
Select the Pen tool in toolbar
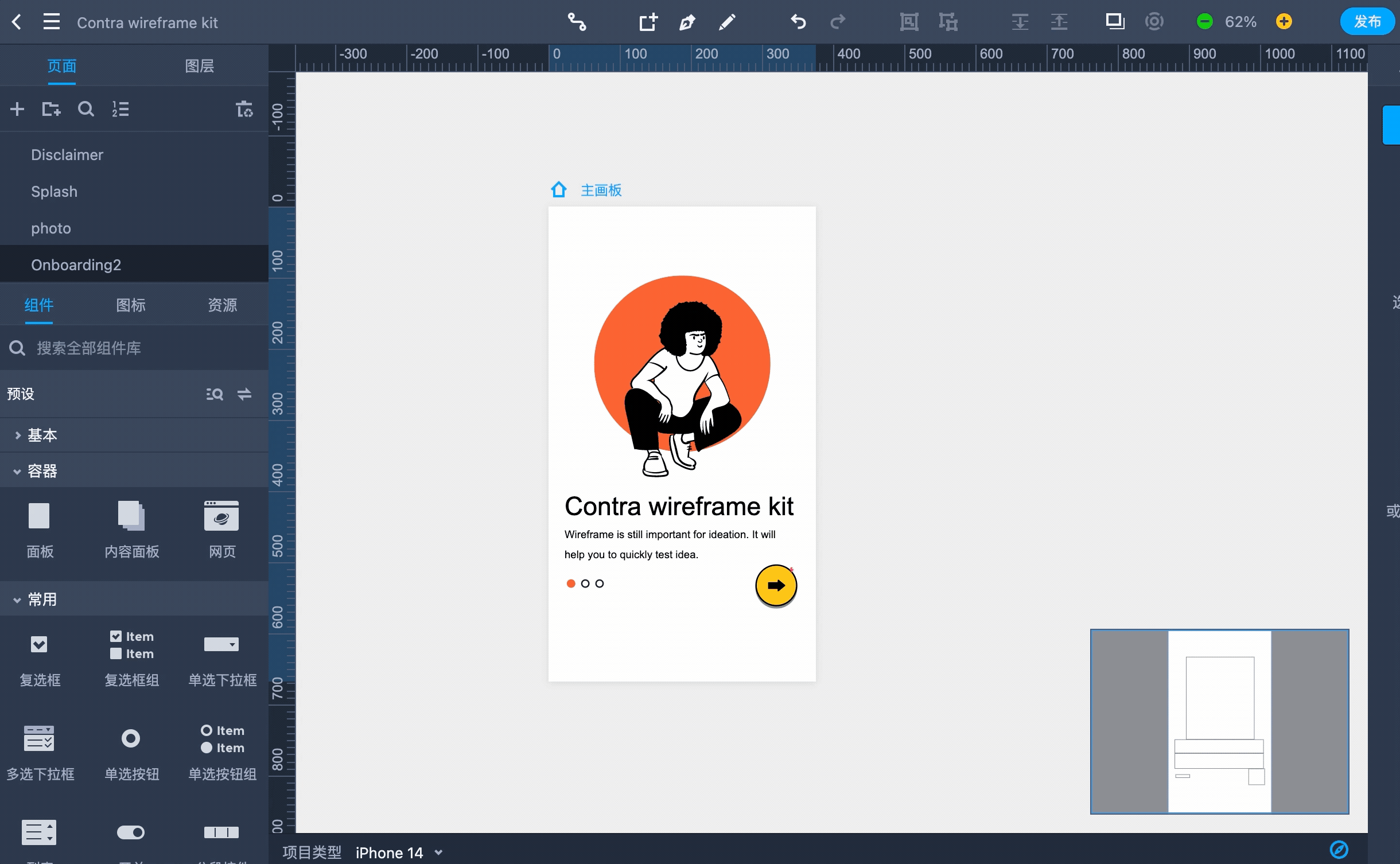click(x=687, y=22)
